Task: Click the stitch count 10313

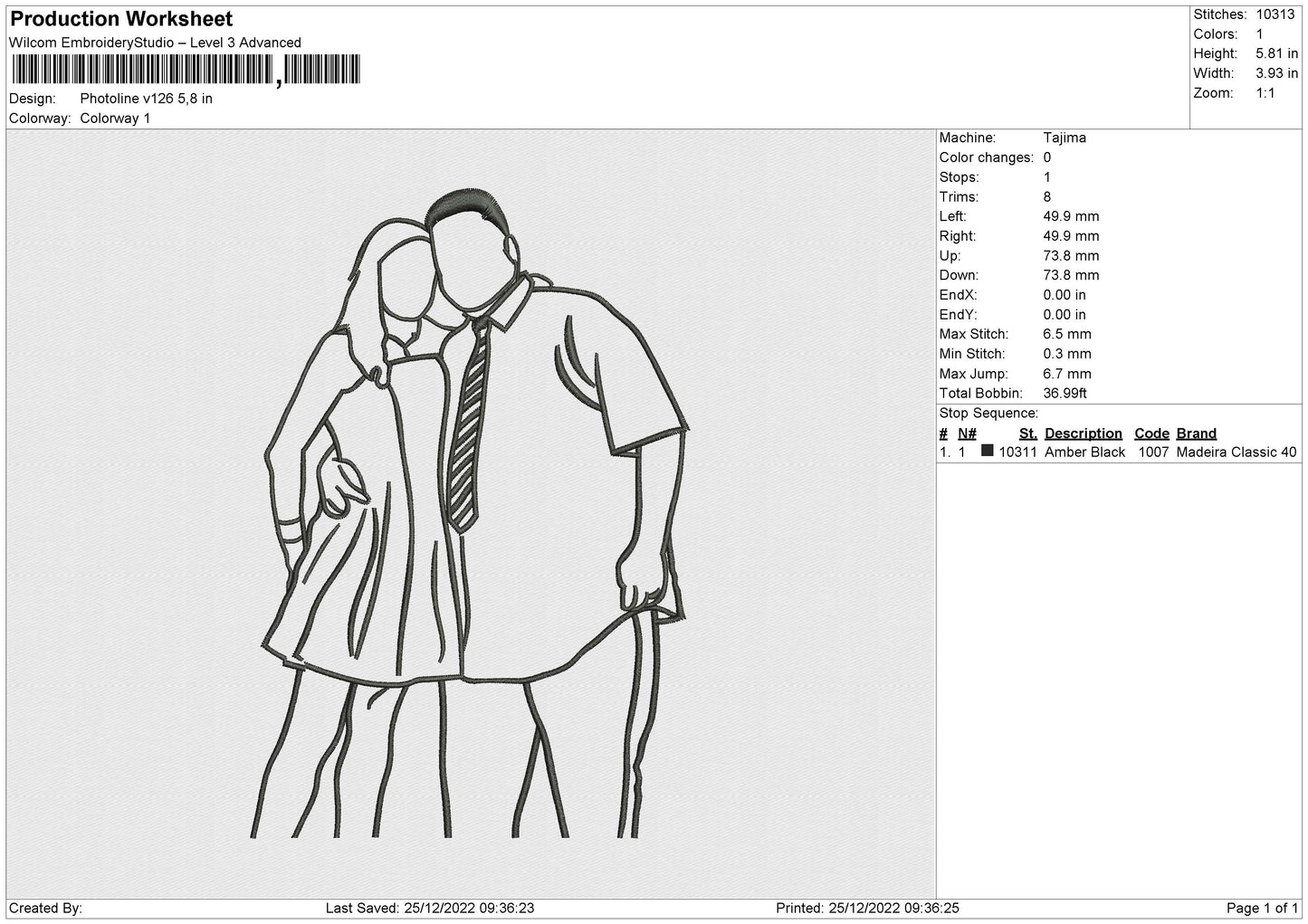Action: tap(1275, 14)
